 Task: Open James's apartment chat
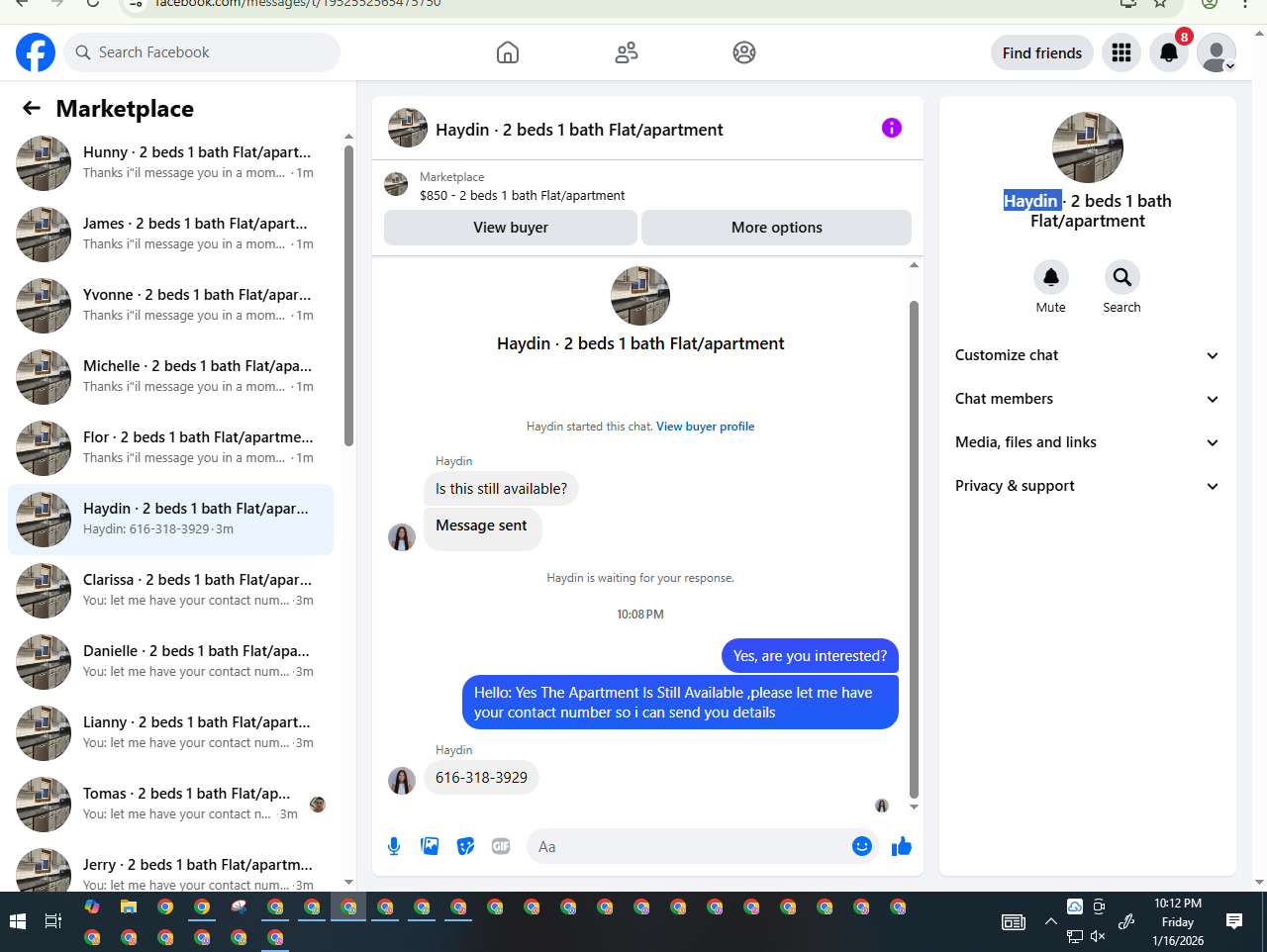pos(171,234)
